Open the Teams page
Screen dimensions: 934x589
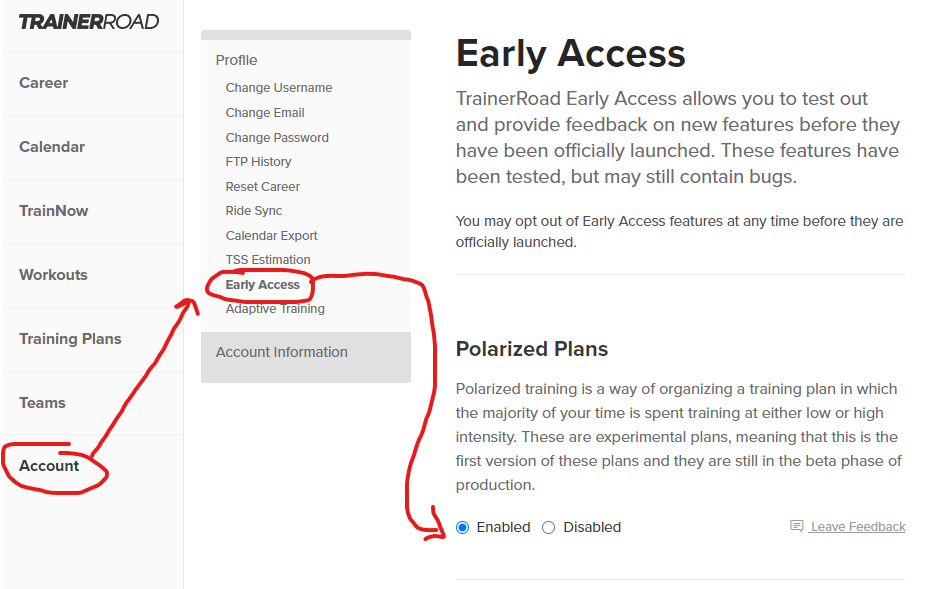point(42,403)
